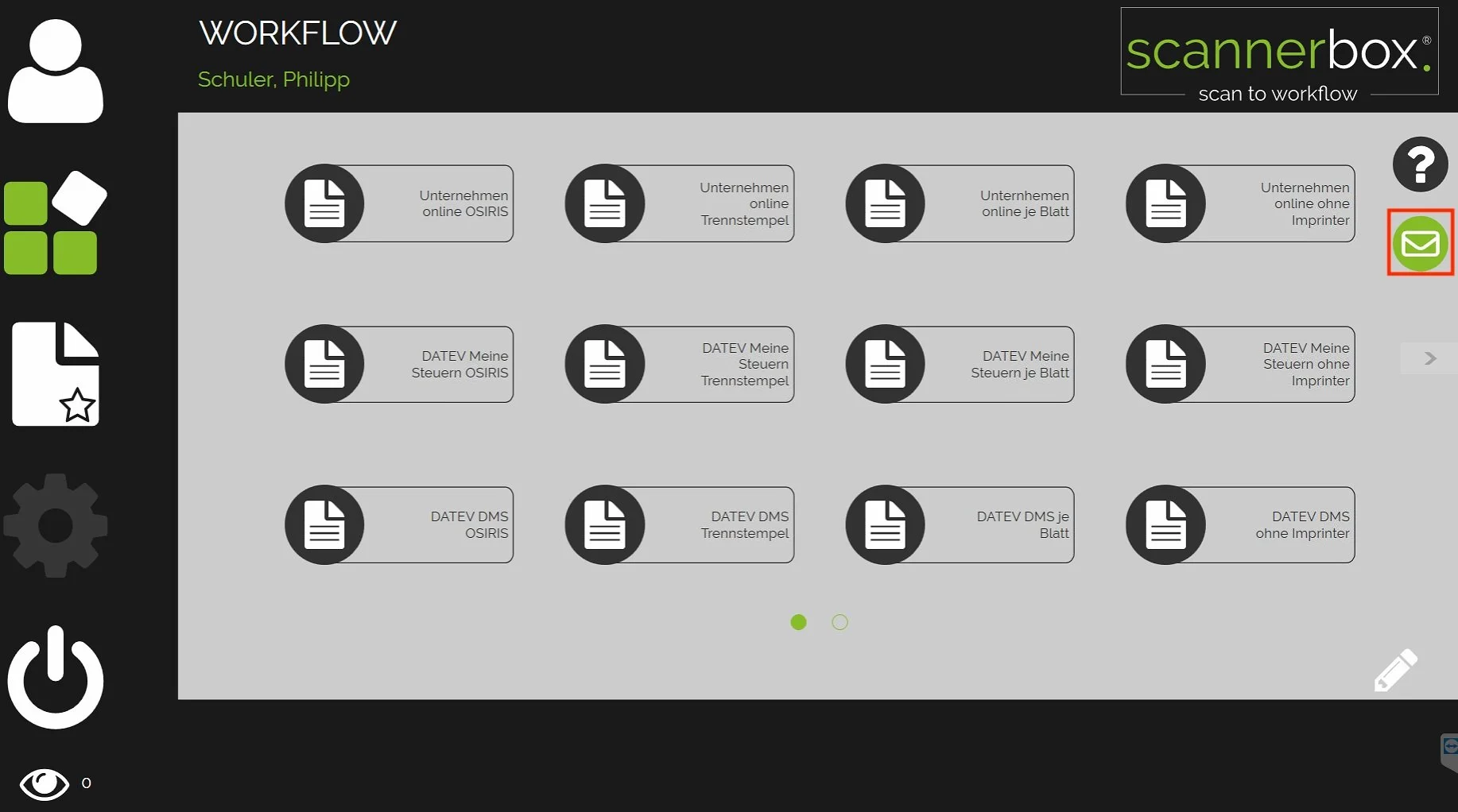Start Unternehmen online Trennstempel workflow
Image resolution: width=1458 pixels, height=812 pixels.
pos(680,203)
